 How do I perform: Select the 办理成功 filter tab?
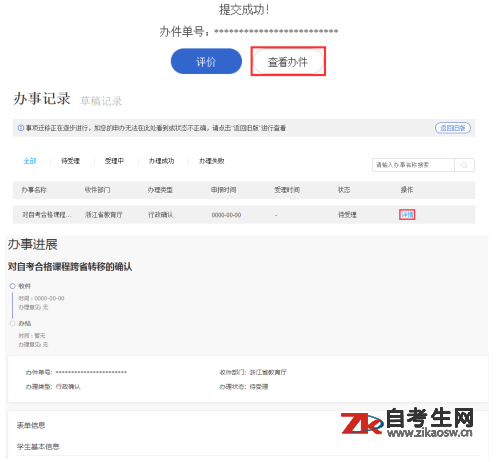point(161,161)
